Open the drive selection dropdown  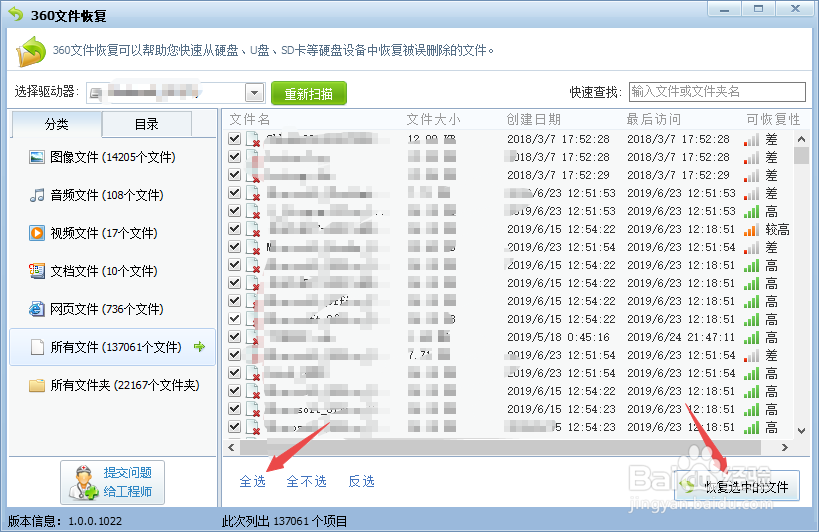tap(254, 93)
